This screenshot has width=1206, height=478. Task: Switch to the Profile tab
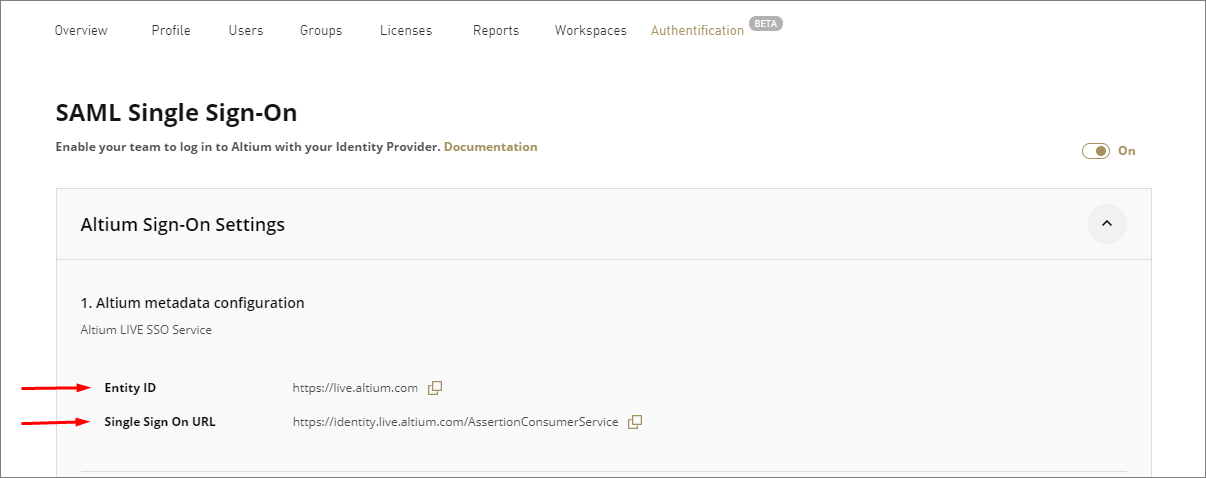pos(171,31)
